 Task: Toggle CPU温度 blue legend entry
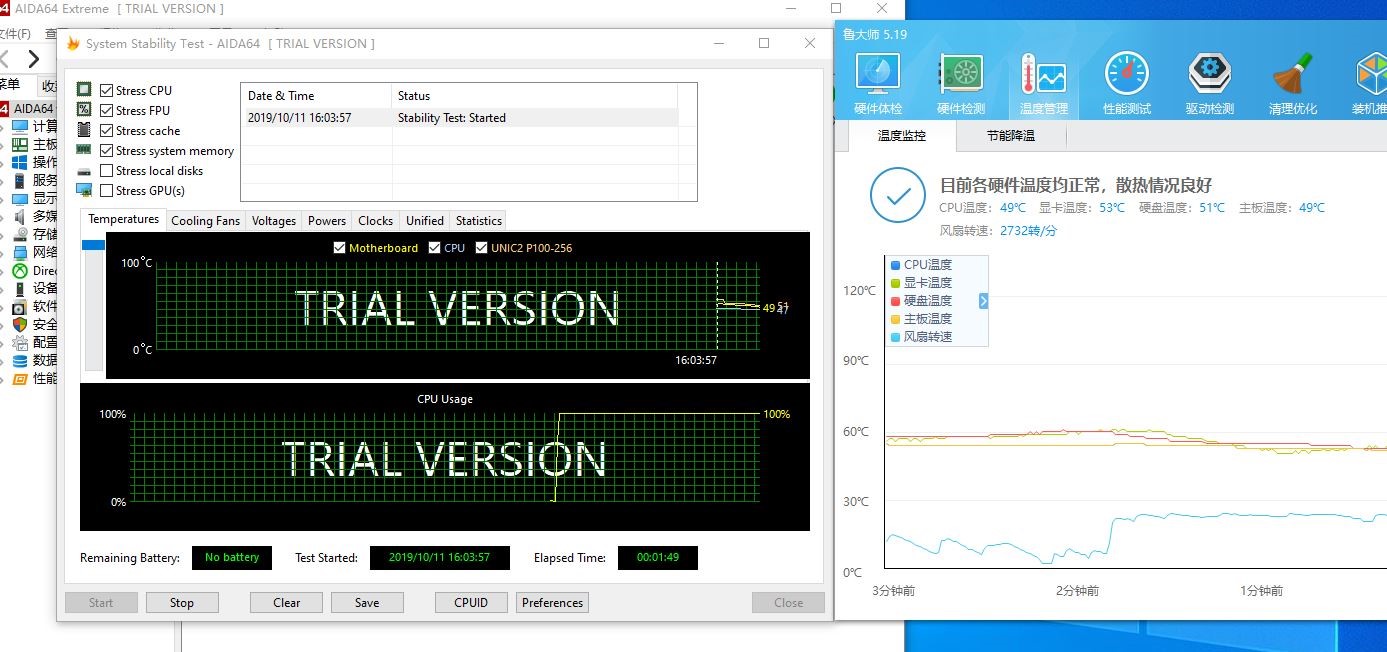tap(921, 265)
